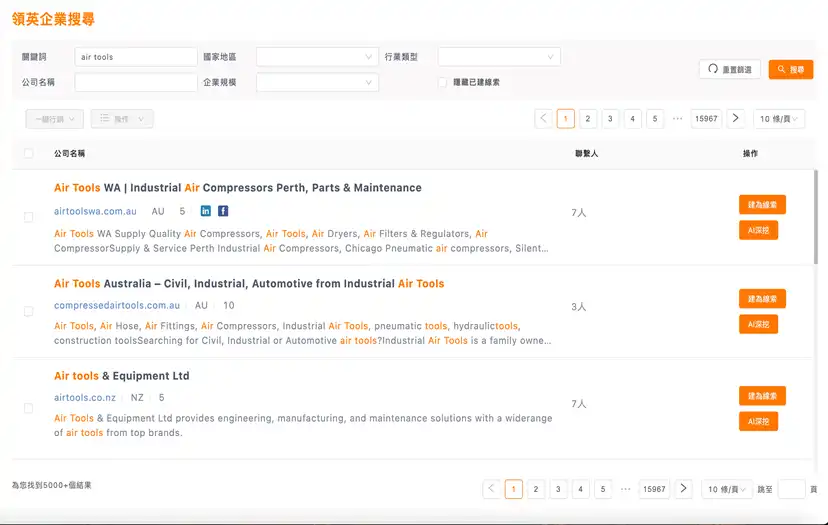
Task: Toggle the hide-existing-leads checkbox
Action: point(443,82)
